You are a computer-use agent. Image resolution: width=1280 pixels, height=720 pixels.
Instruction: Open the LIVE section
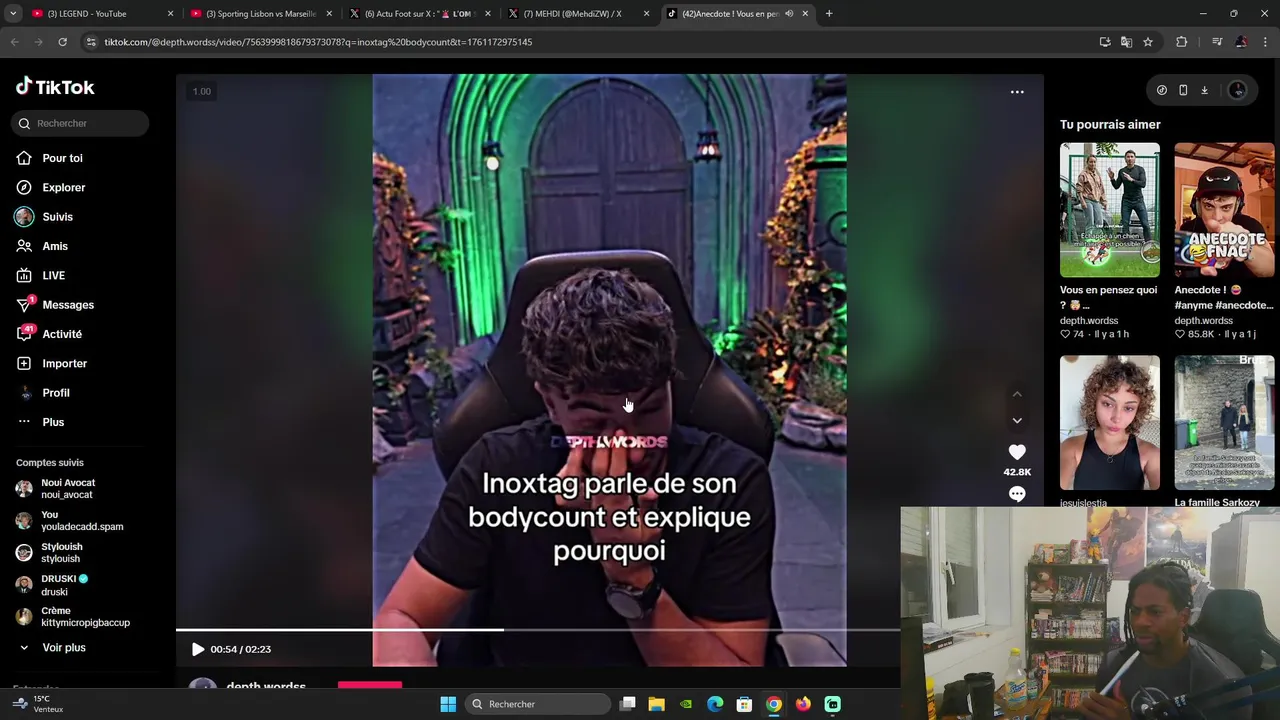[x=41, y=275]
